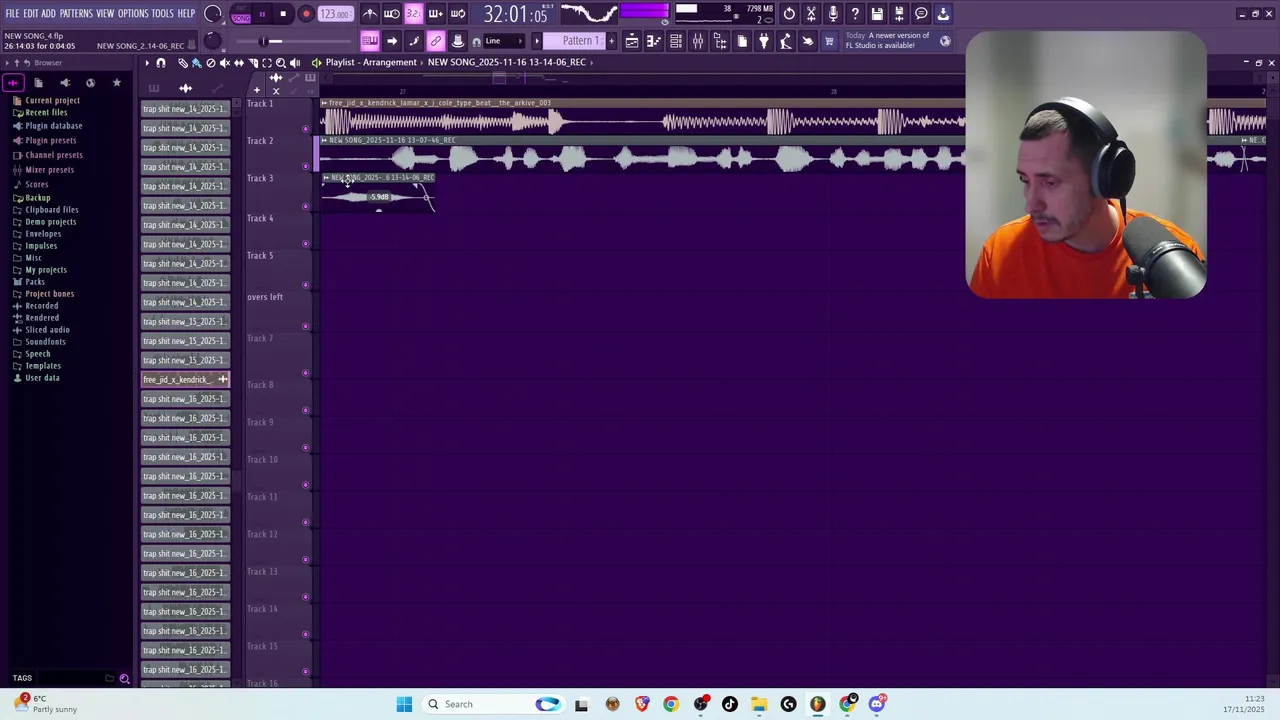
Task: Pause playback with the pause button
Action: pos(262,14)
